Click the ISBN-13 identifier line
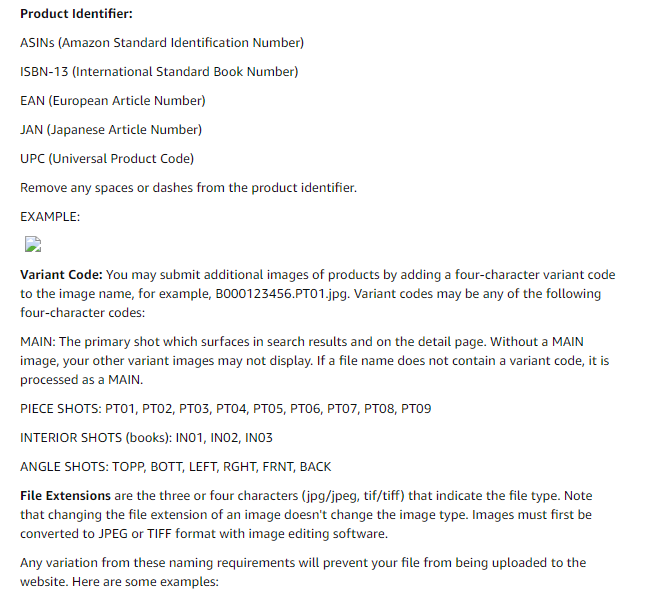This screenshot has width=666, height=595. tap(159, 72)
